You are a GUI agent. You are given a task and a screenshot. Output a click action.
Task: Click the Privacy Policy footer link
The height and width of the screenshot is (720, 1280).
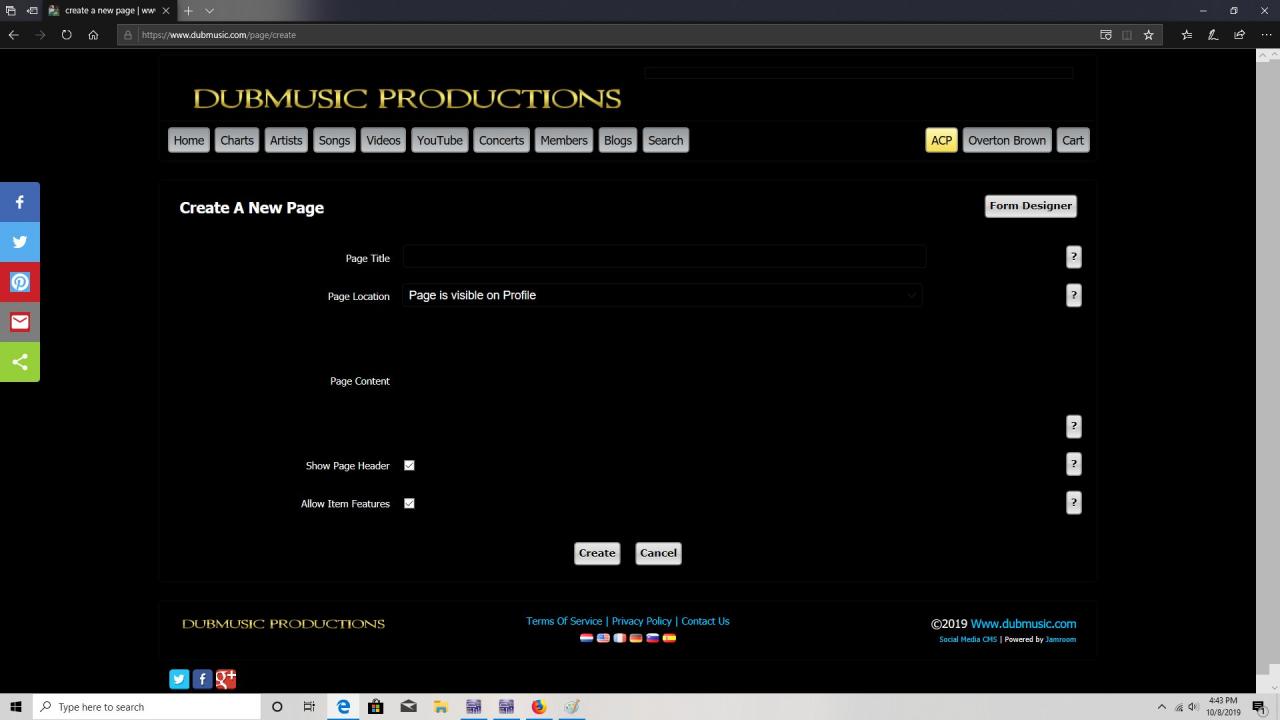(x=641, y=621)
